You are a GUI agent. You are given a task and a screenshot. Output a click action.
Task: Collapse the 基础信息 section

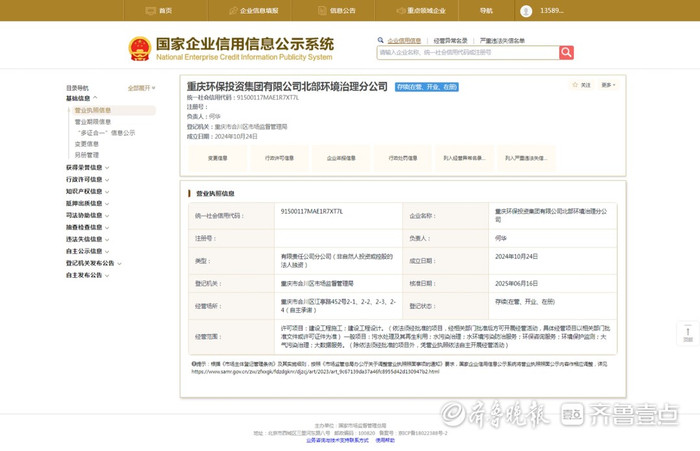[82, 98]
